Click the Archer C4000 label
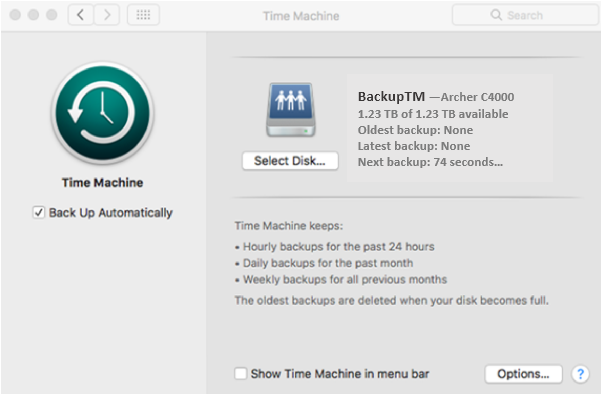 click(477, 97)
